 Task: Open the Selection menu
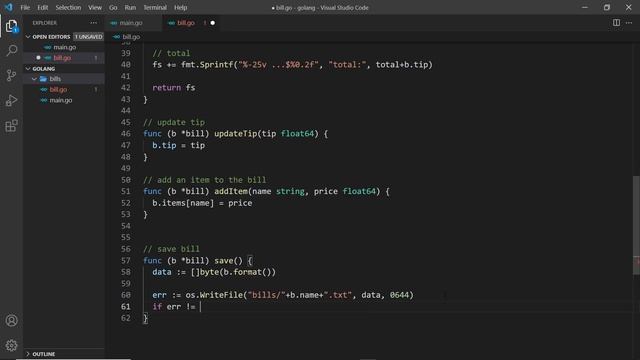point(68,7)
